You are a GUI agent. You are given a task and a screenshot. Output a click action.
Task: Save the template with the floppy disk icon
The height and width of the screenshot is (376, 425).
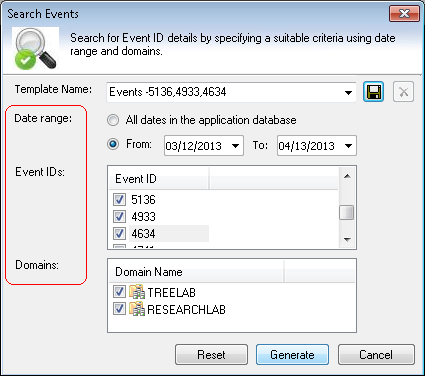point(373,92)
